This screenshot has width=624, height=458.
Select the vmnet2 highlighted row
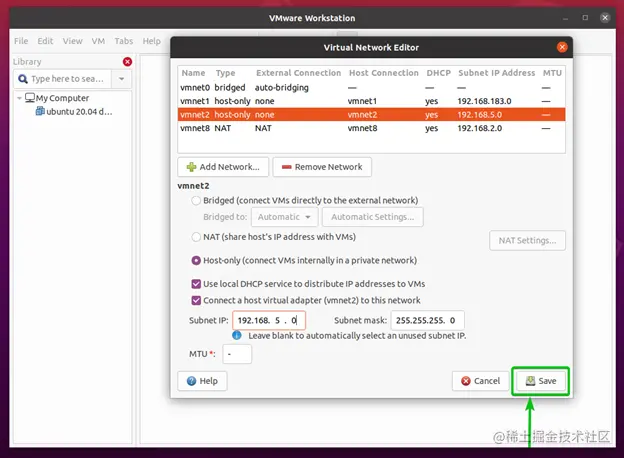click(x=371, y=115)
